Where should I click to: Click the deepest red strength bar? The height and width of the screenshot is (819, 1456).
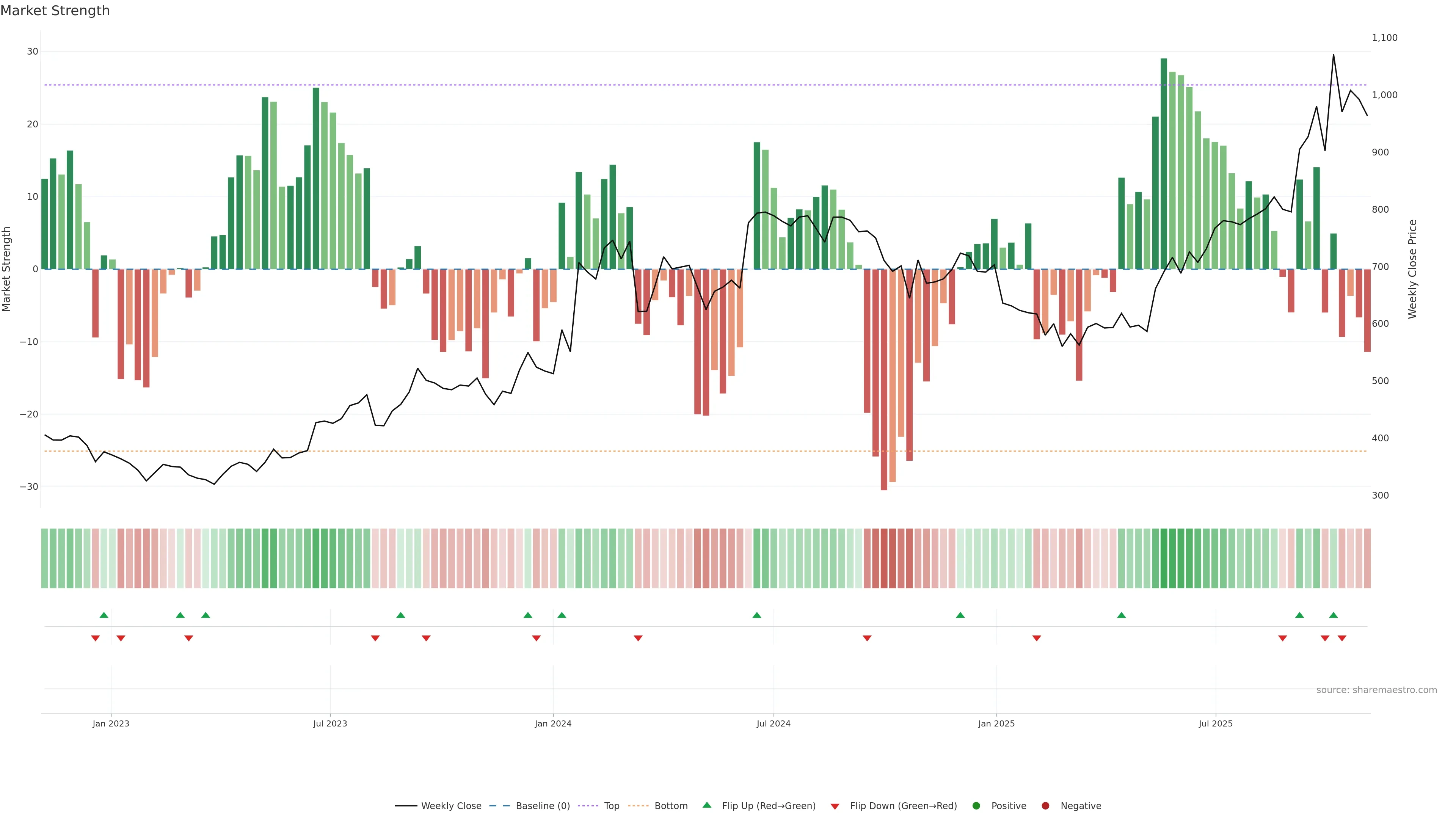(x=884, y=379)
